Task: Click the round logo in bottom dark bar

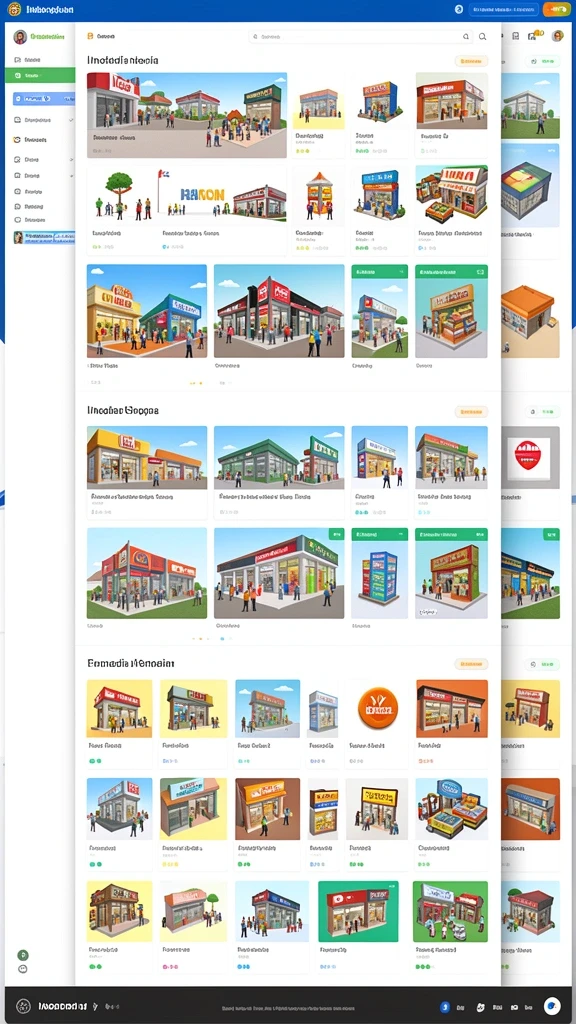Action: click(23, 1006)
